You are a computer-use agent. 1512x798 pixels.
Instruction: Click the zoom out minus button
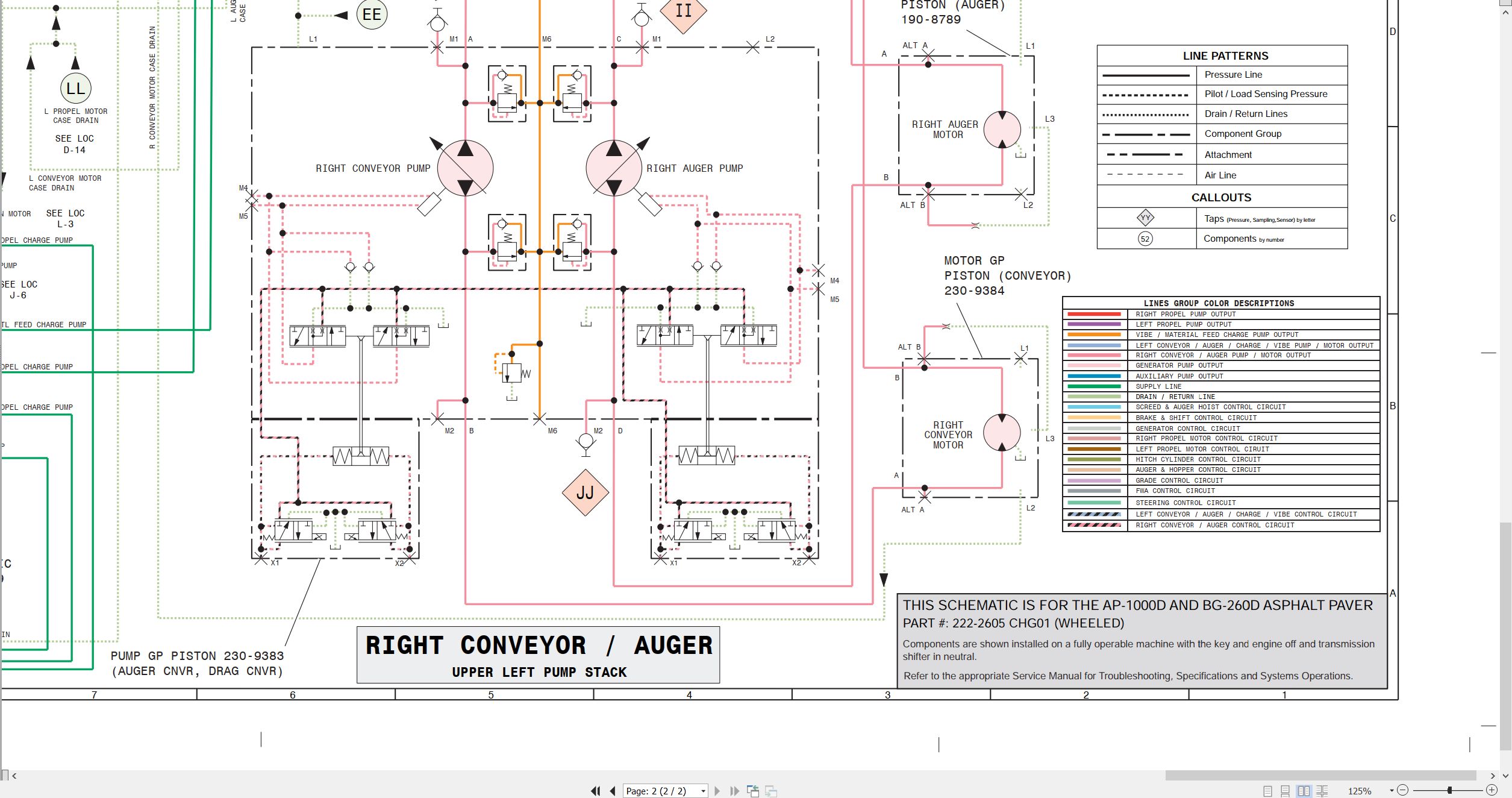(x=1402, y=790)
